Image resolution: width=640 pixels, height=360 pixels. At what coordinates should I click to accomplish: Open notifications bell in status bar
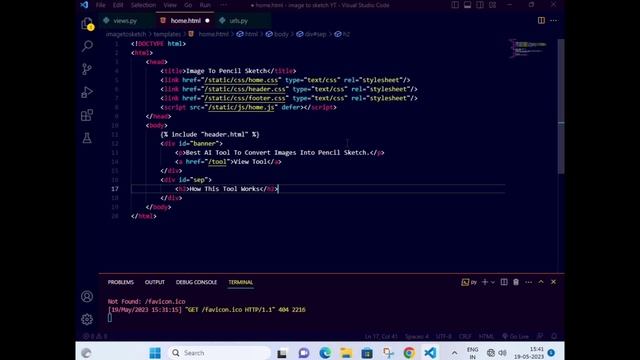554,336
